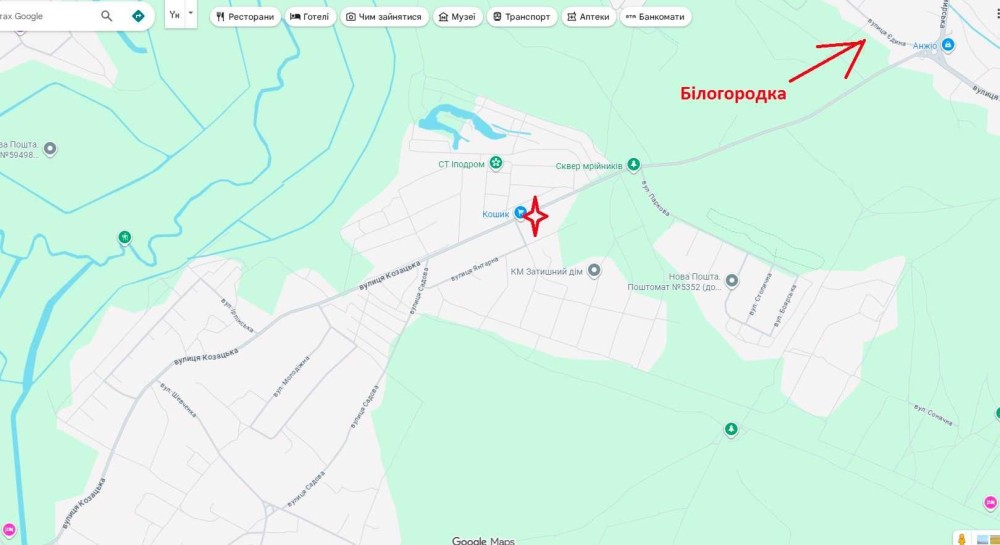Open Street View pegman icon

962,539
